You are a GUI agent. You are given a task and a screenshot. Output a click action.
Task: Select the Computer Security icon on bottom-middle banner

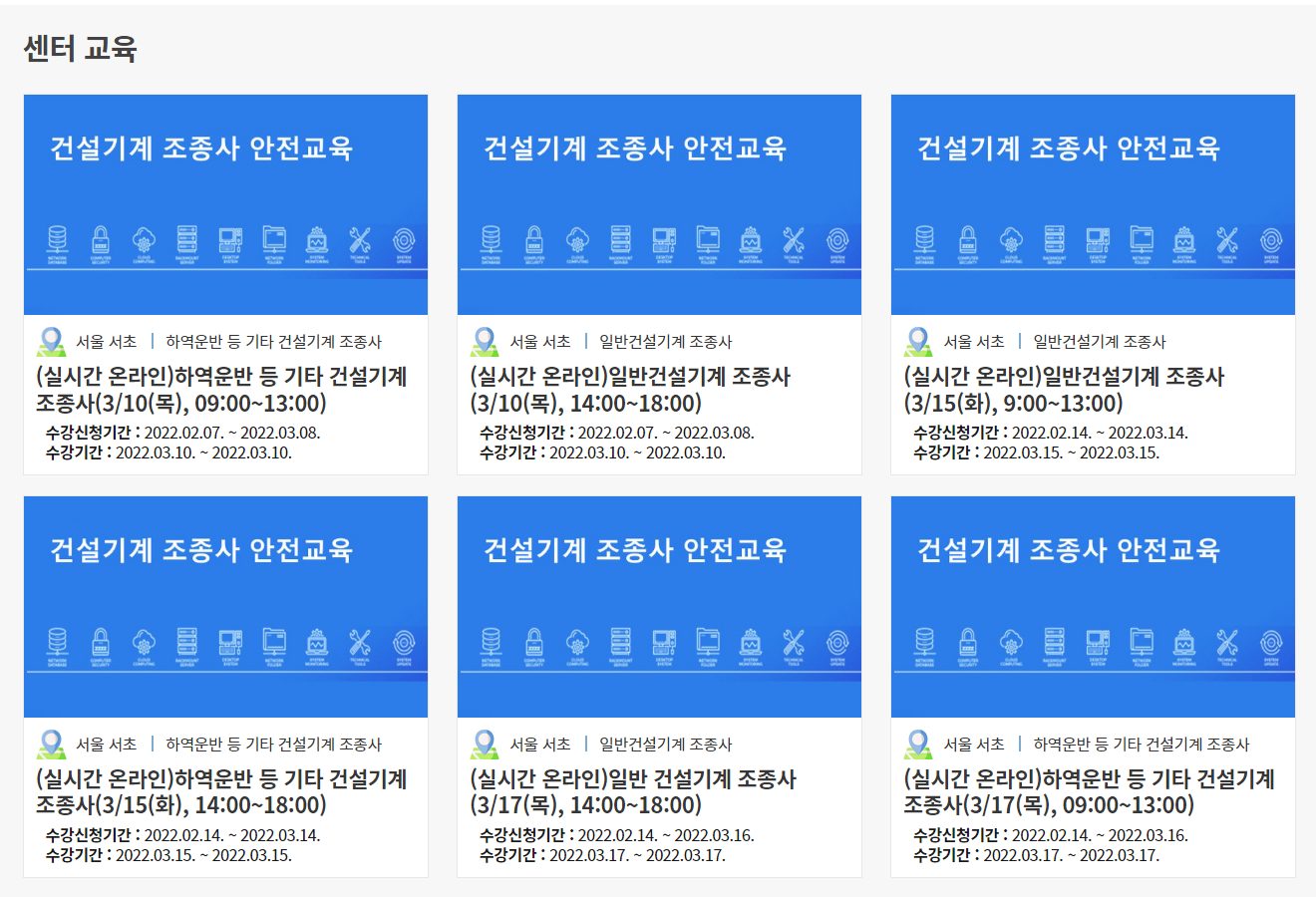[x=536, y=643]
